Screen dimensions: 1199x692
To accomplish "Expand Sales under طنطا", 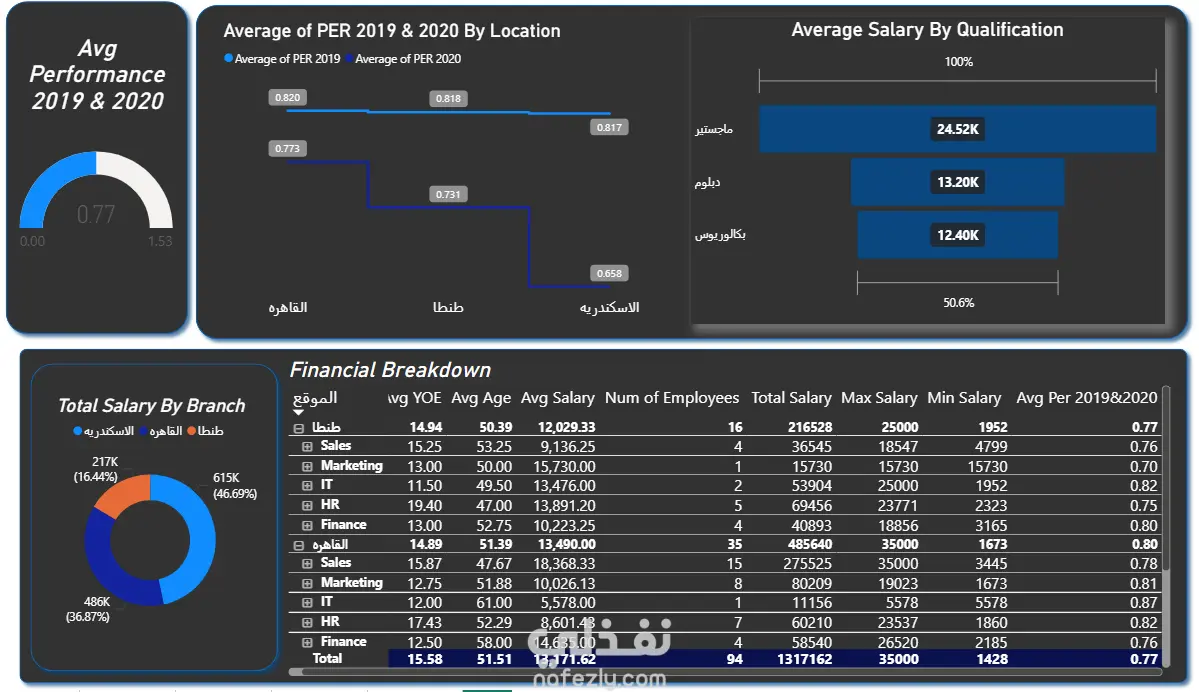I will 307,447.
